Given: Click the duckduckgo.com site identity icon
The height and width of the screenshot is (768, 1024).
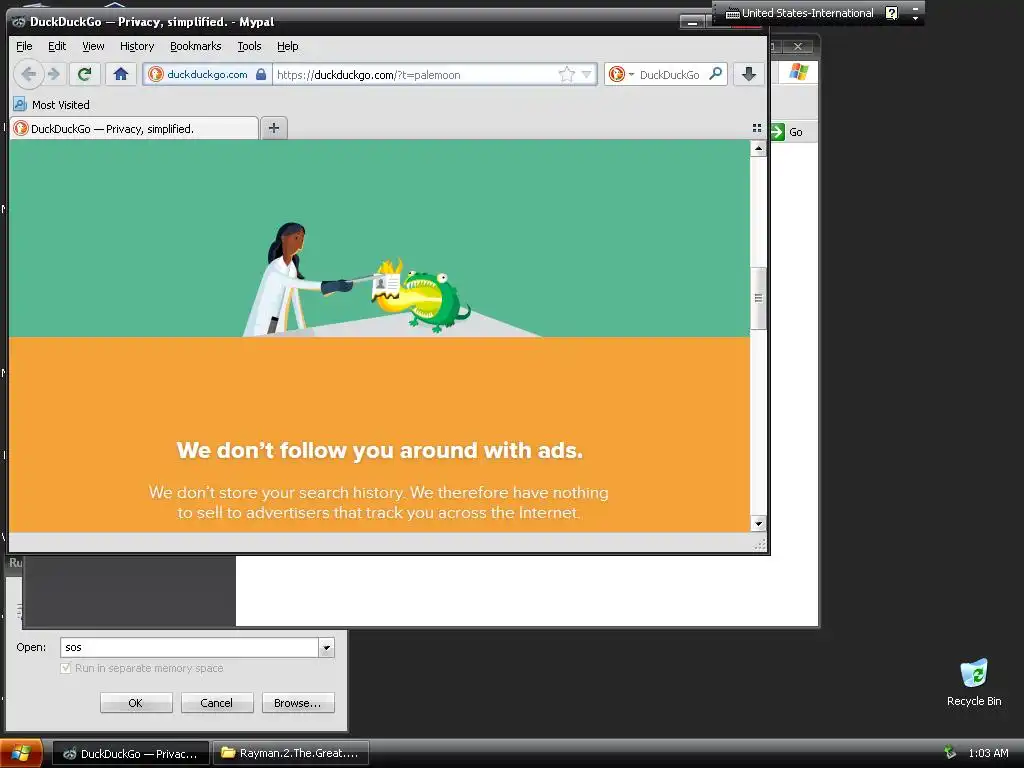Looking at the screenshot, I should coord(155,74).
